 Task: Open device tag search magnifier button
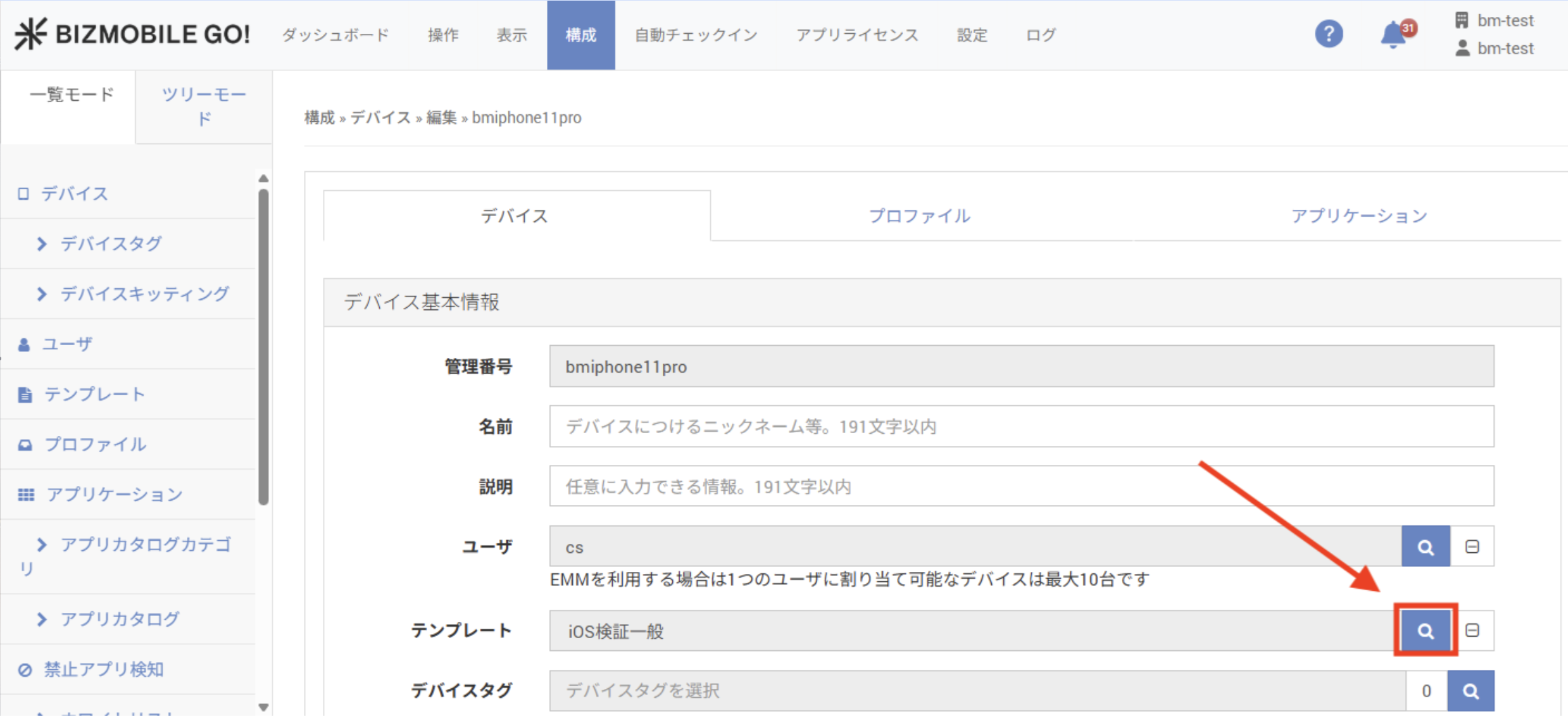click(1470, 691)
